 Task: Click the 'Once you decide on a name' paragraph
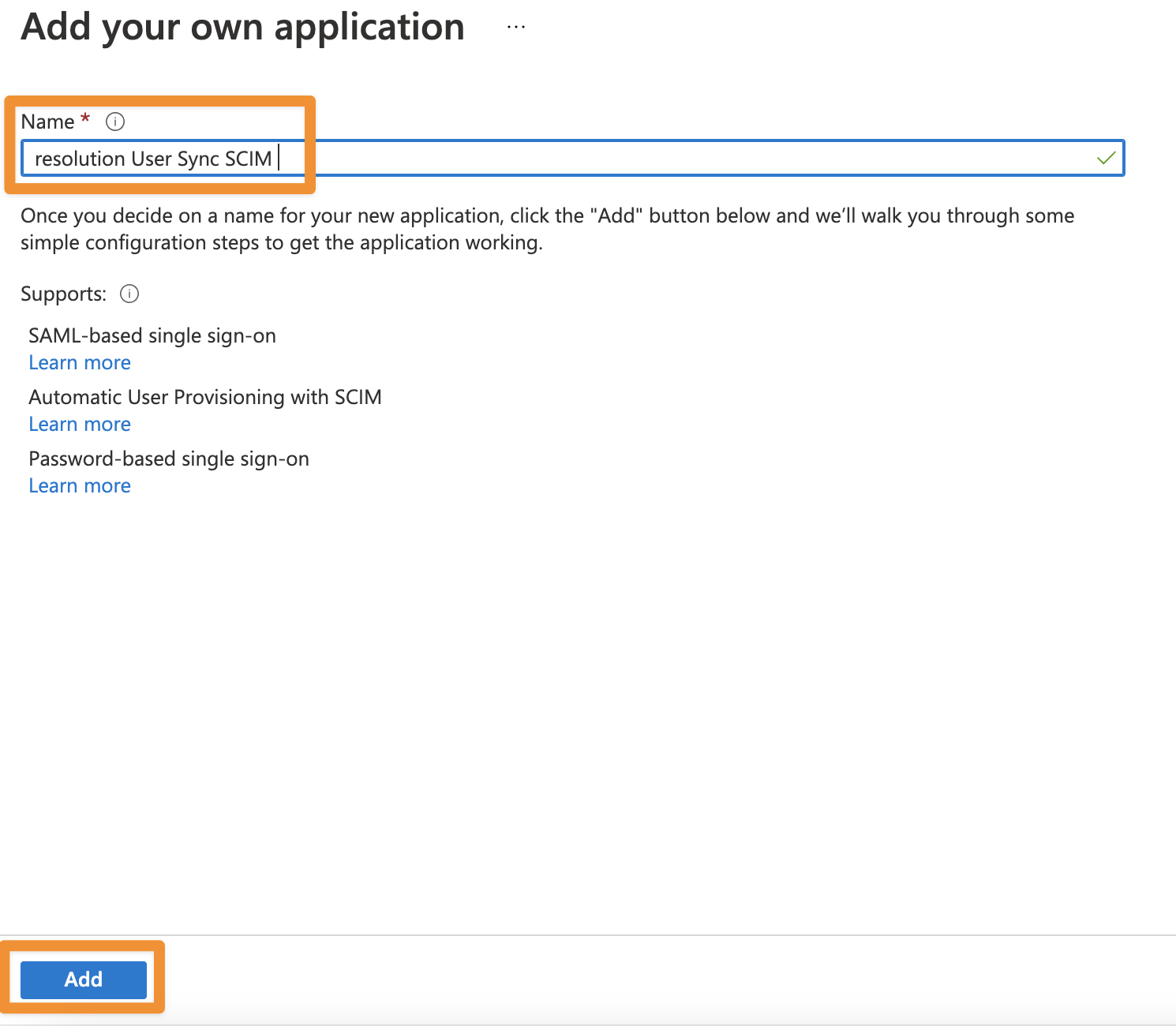[x=548, y=229]
